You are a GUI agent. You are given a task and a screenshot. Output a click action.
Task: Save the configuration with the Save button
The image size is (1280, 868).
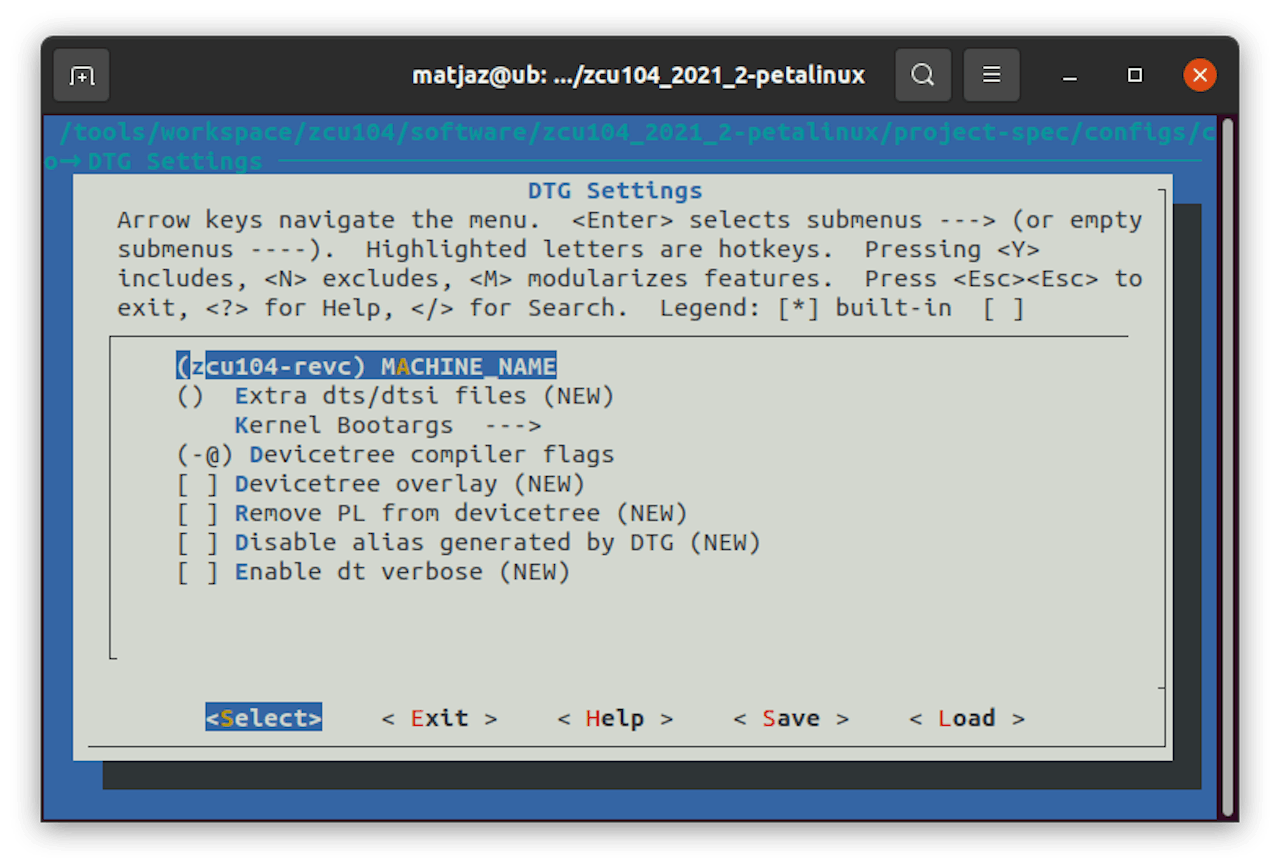790,717
